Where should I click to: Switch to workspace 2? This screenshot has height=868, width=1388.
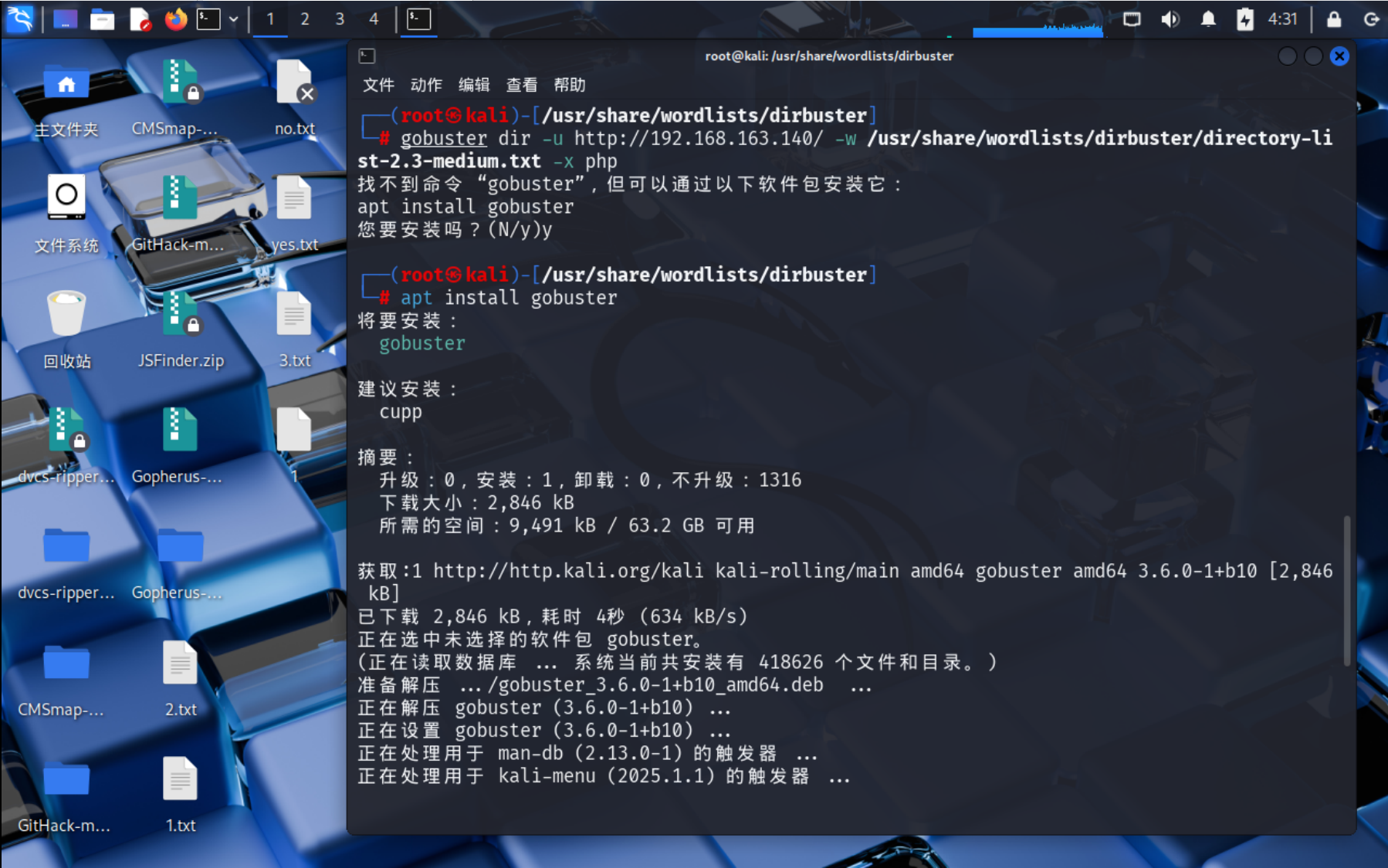pos(305,19)
